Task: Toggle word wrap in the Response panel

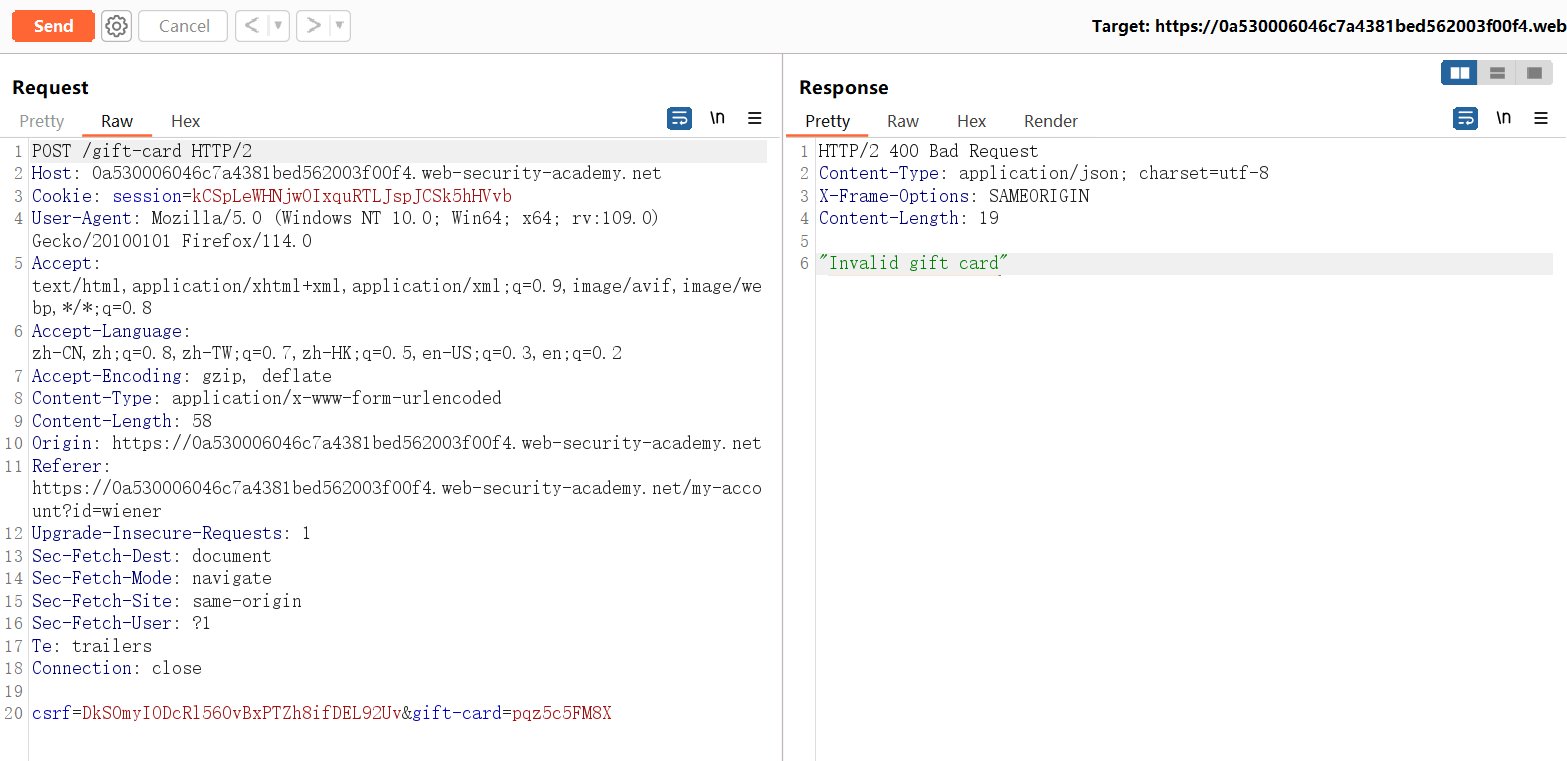Action: tap(1465, 119)
